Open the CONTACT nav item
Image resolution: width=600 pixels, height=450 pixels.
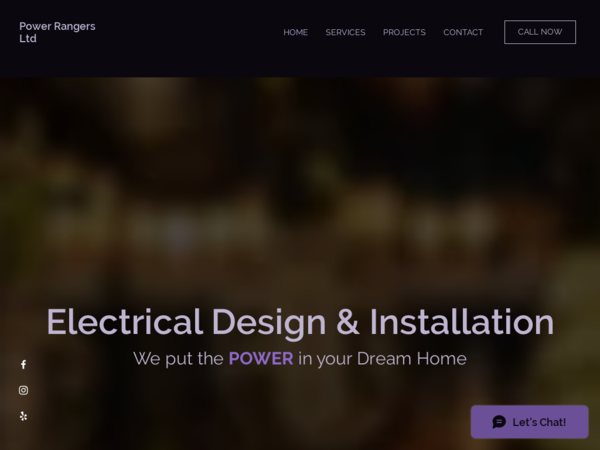pos(463,33)
